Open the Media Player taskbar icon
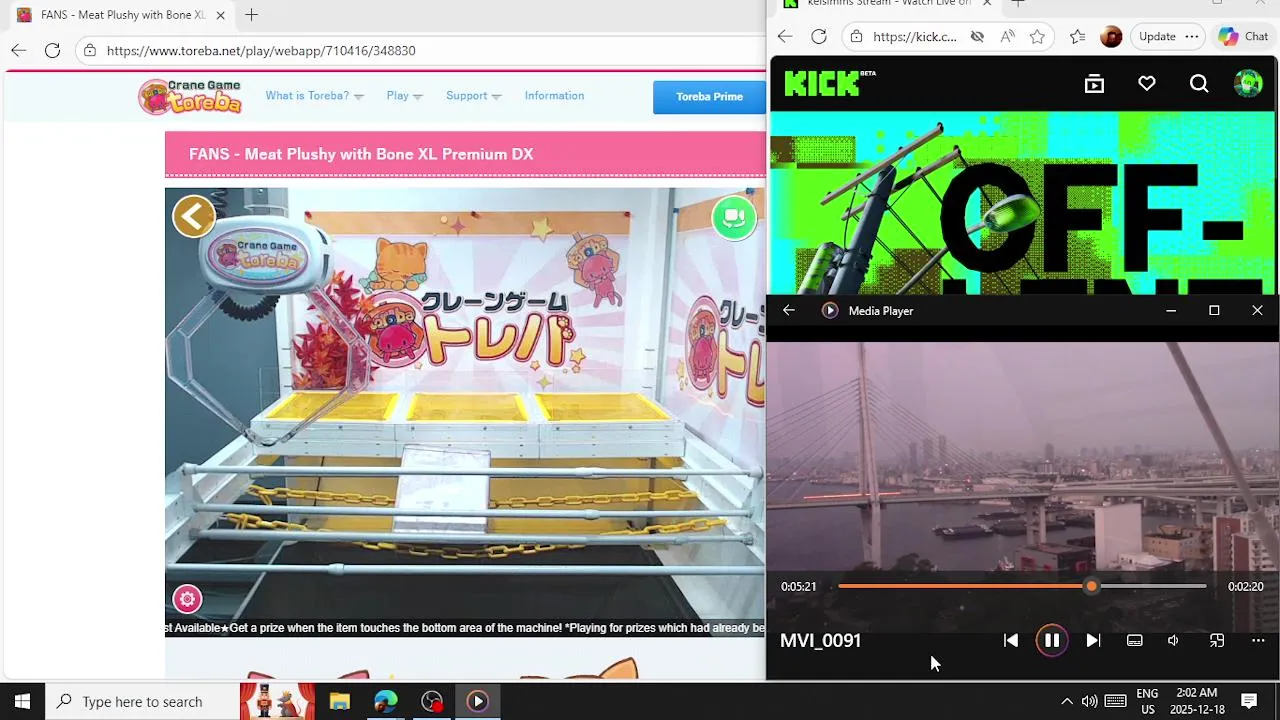 [x=477, y=701]
